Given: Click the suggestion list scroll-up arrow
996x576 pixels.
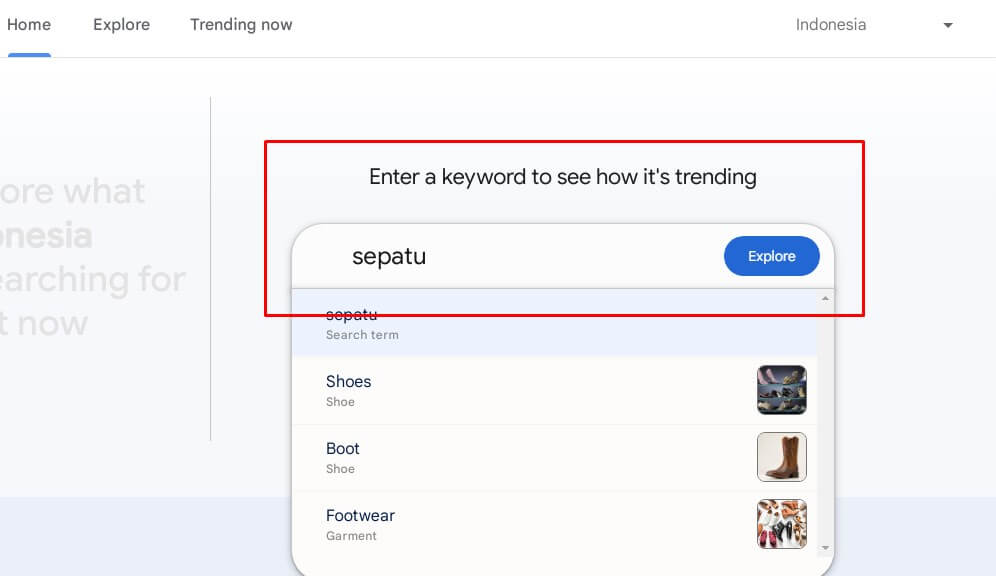Looking at the screenshot, I should pyautogui.click(x=825, y=298).
